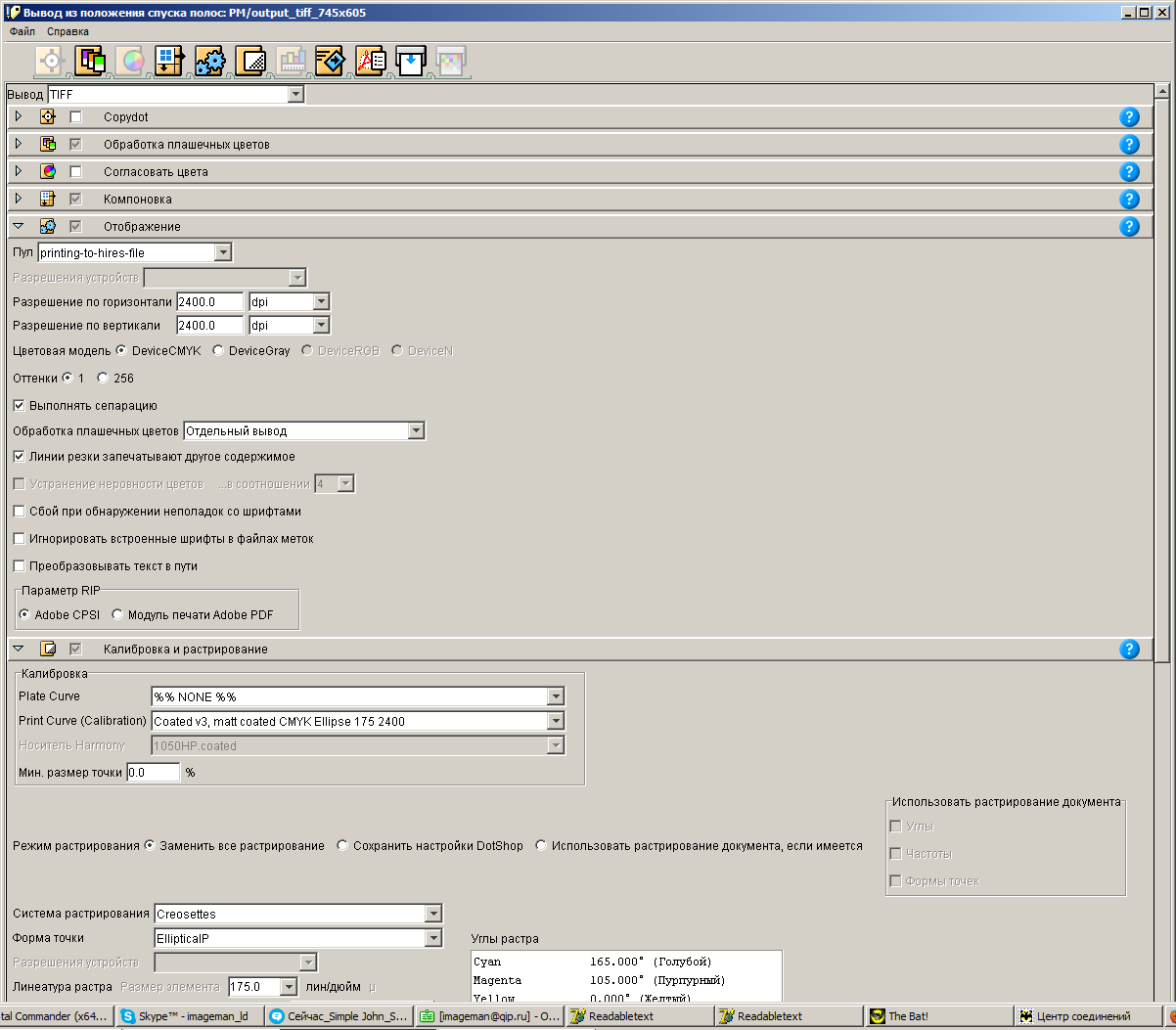Enable the Copydot section checkbox

pos(75,117)
